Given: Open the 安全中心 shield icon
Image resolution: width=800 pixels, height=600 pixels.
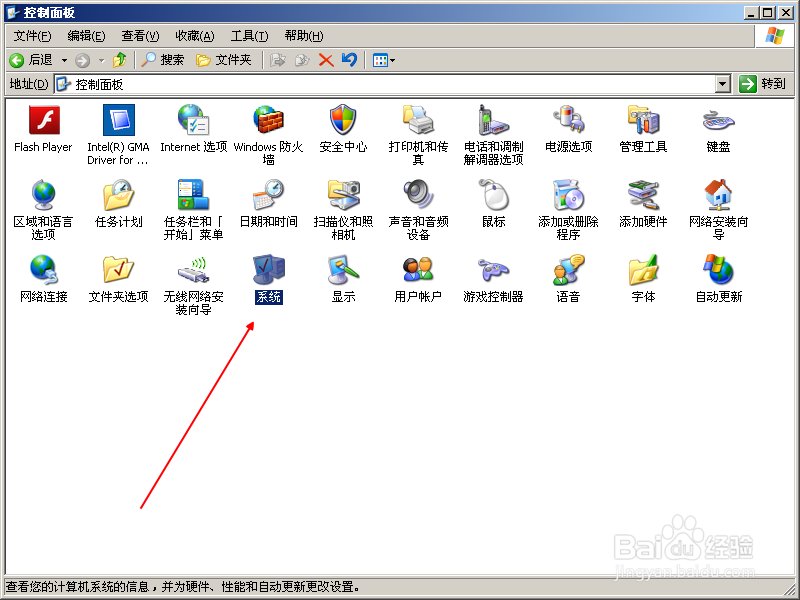Looking at the screenshot, I should [343, 121].
